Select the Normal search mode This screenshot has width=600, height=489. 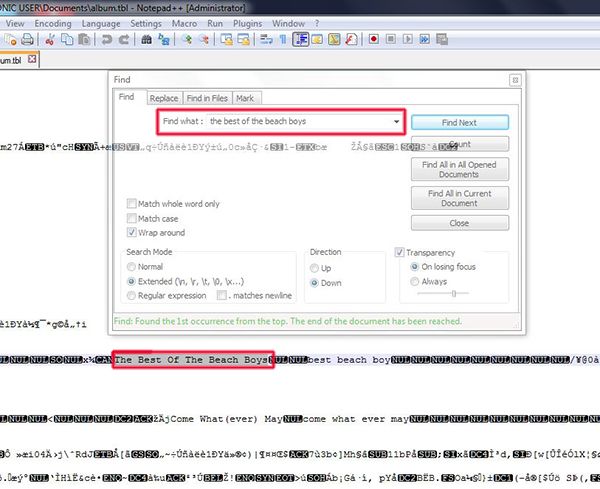[x=131, y=266]
